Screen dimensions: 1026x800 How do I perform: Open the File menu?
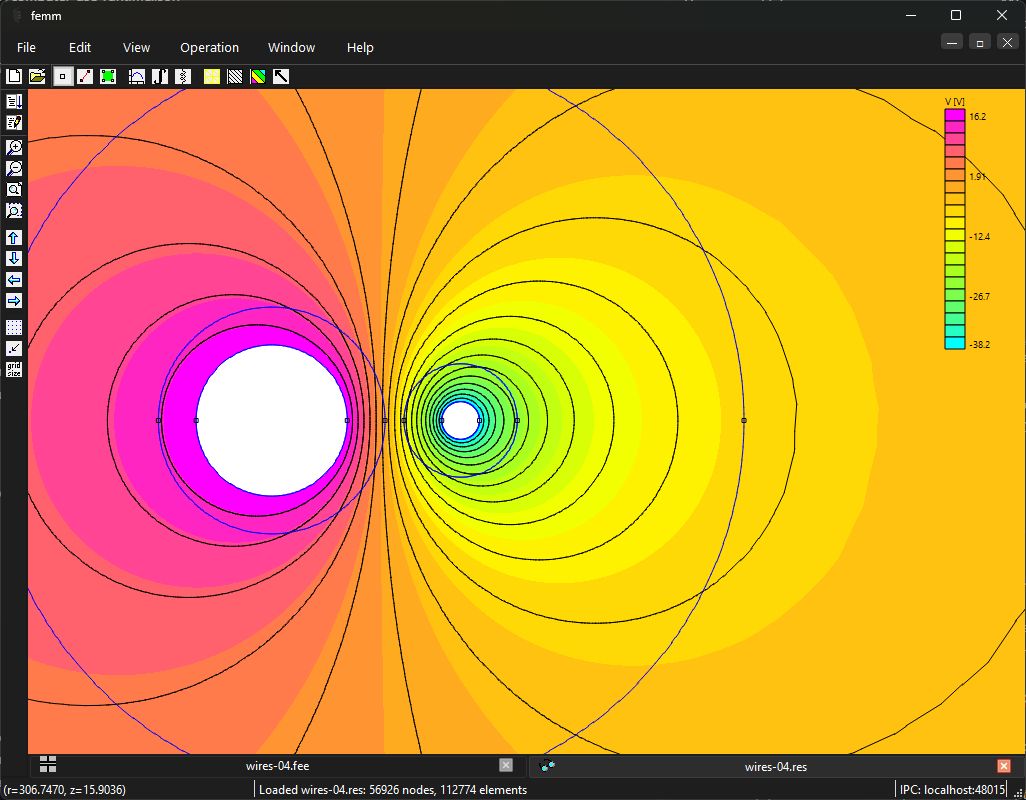click(26, 47)
